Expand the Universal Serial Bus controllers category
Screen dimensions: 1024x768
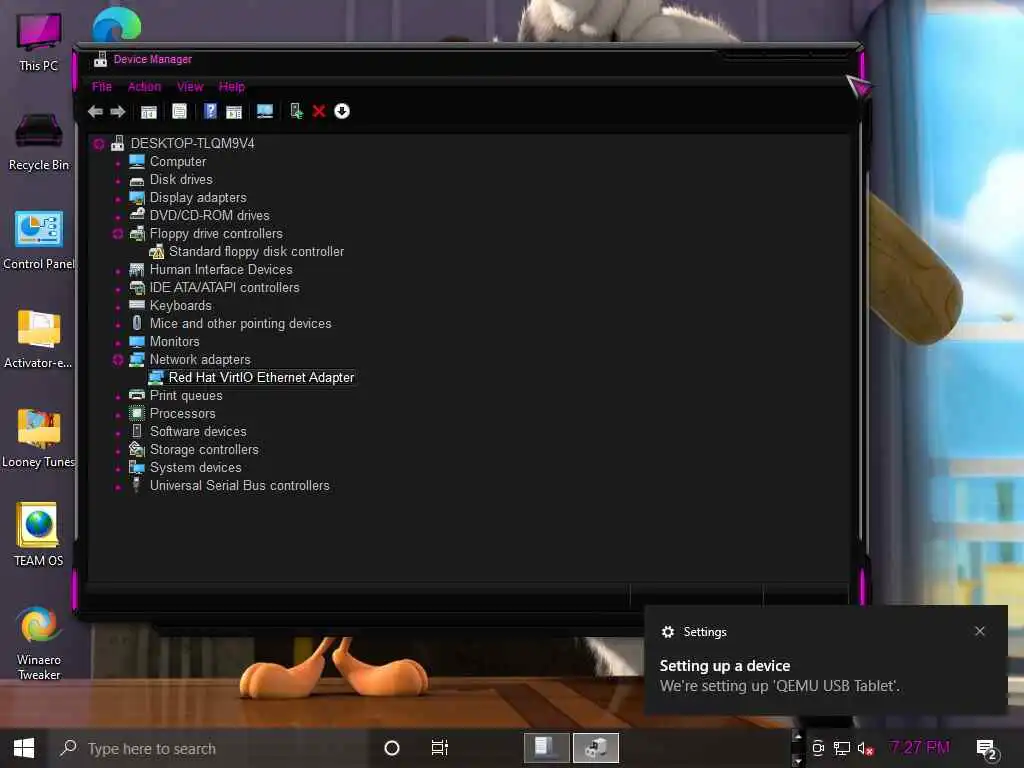[118, 487]
